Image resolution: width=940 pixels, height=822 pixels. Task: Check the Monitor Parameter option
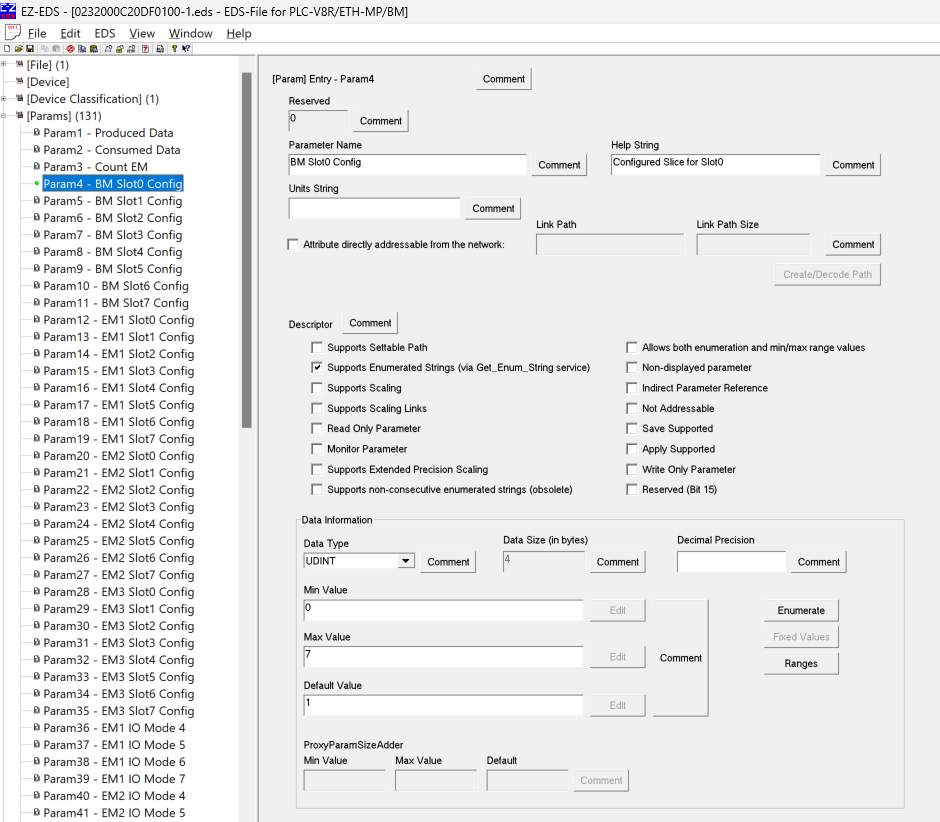317,449
